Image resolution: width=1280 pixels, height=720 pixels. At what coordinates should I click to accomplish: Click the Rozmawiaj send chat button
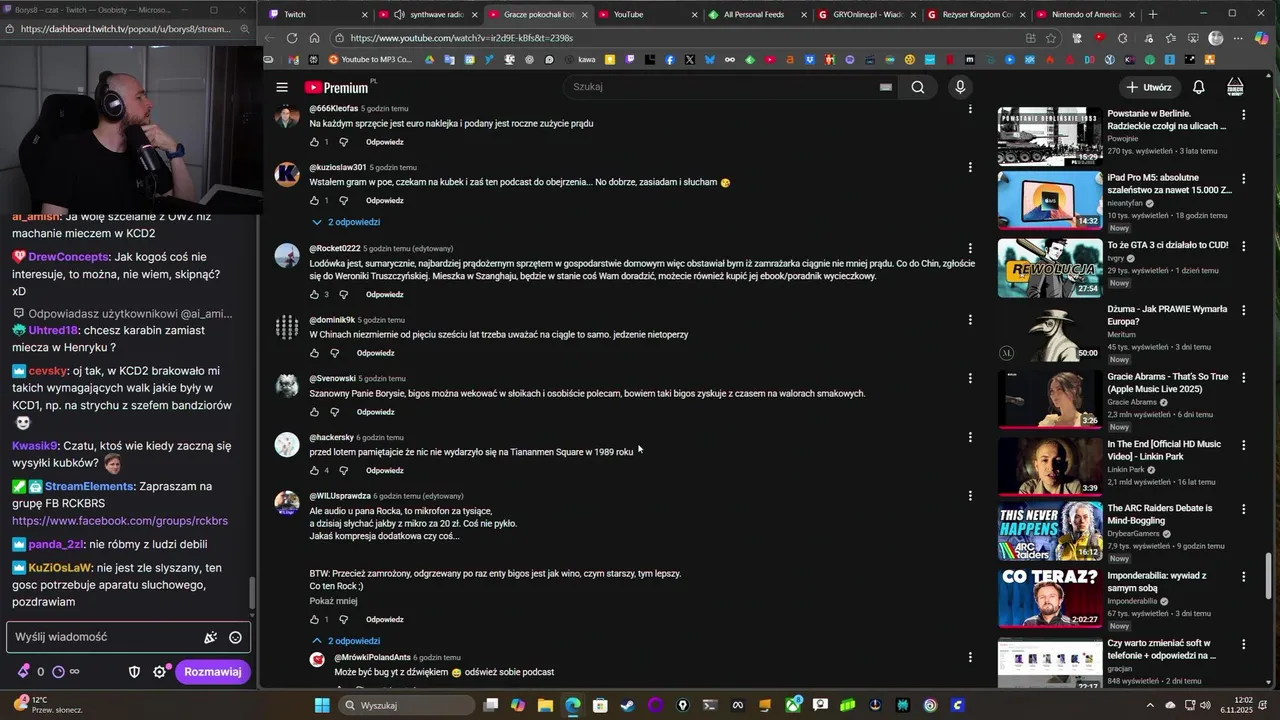click(213, 672)
